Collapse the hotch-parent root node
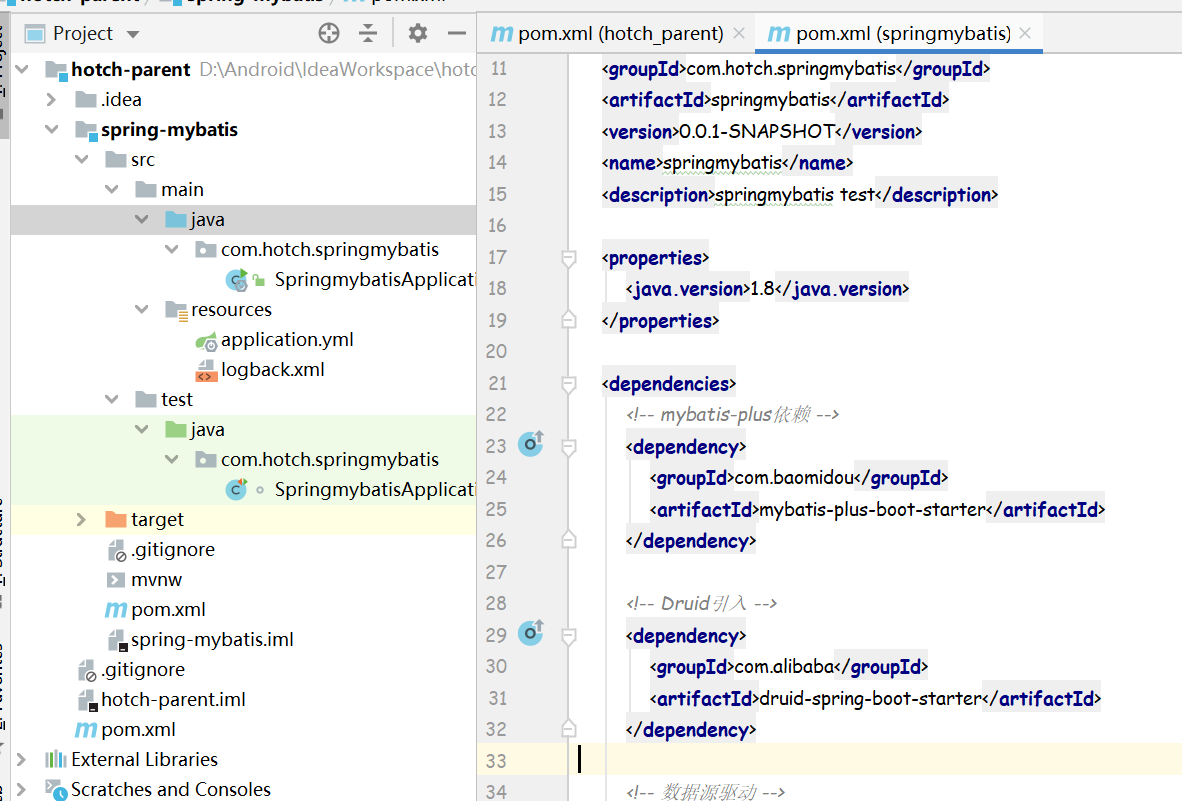The width and height of the screenshot is (1182, 801). coord(22,69)
